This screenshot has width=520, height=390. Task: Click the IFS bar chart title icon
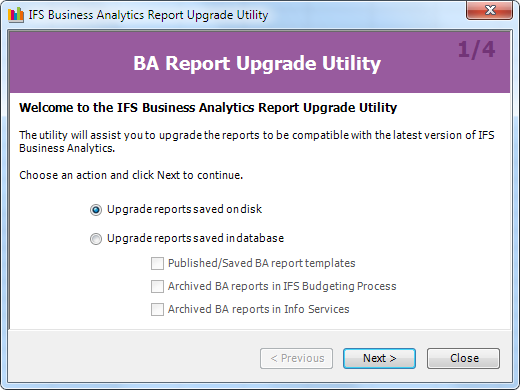16,15
